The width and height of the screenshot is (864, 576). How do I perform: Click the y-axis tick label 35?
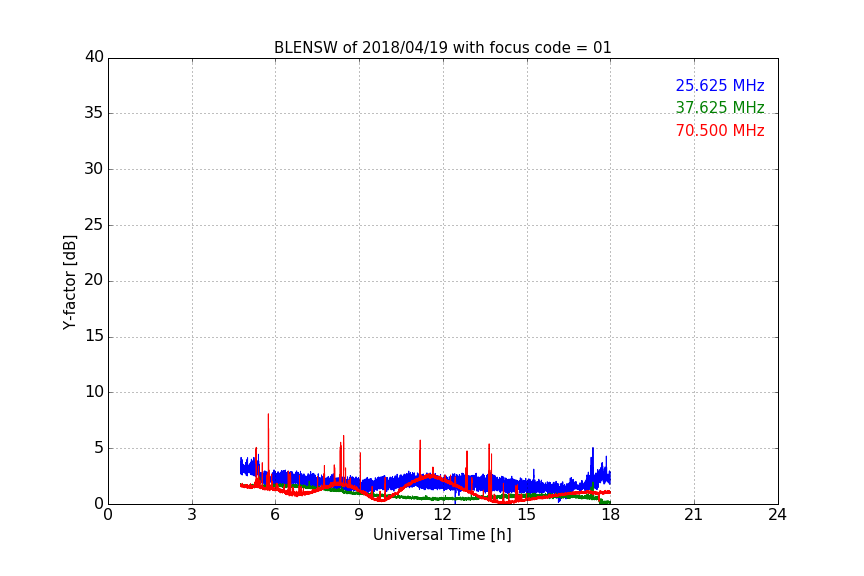(94, 113)
